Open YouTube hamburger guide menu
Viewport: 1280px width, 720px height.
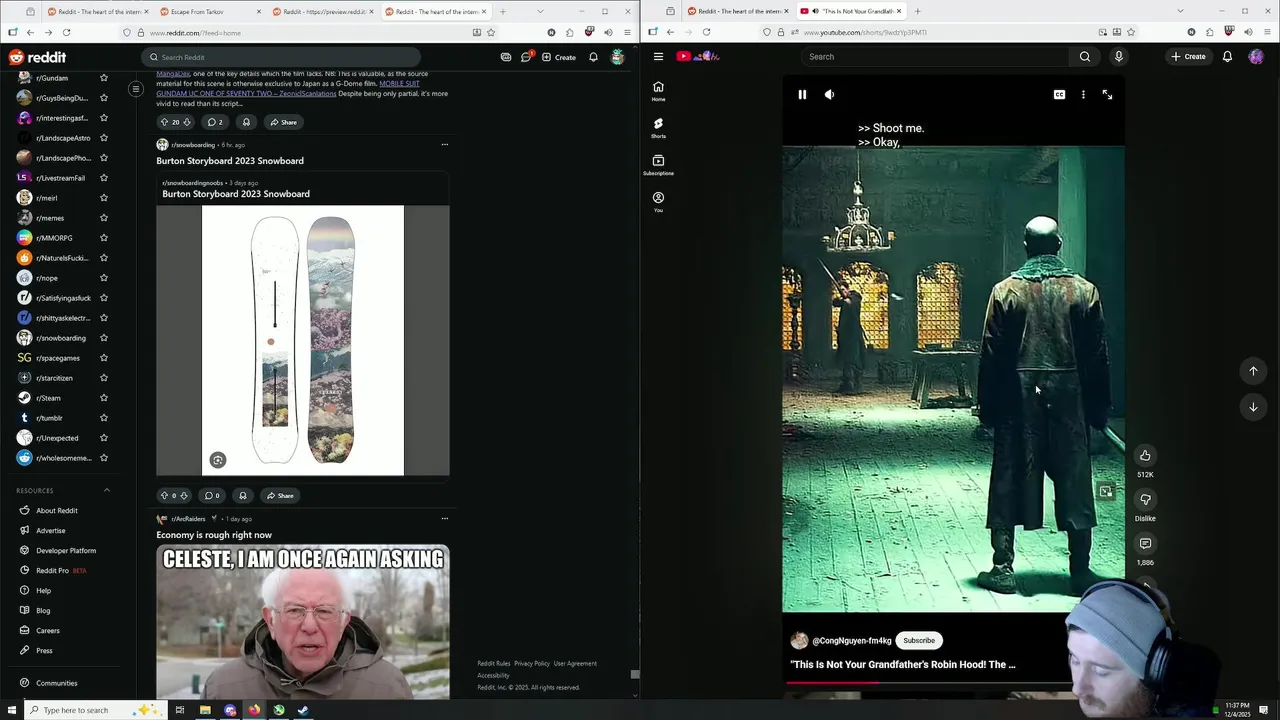(x=658, y=57)
